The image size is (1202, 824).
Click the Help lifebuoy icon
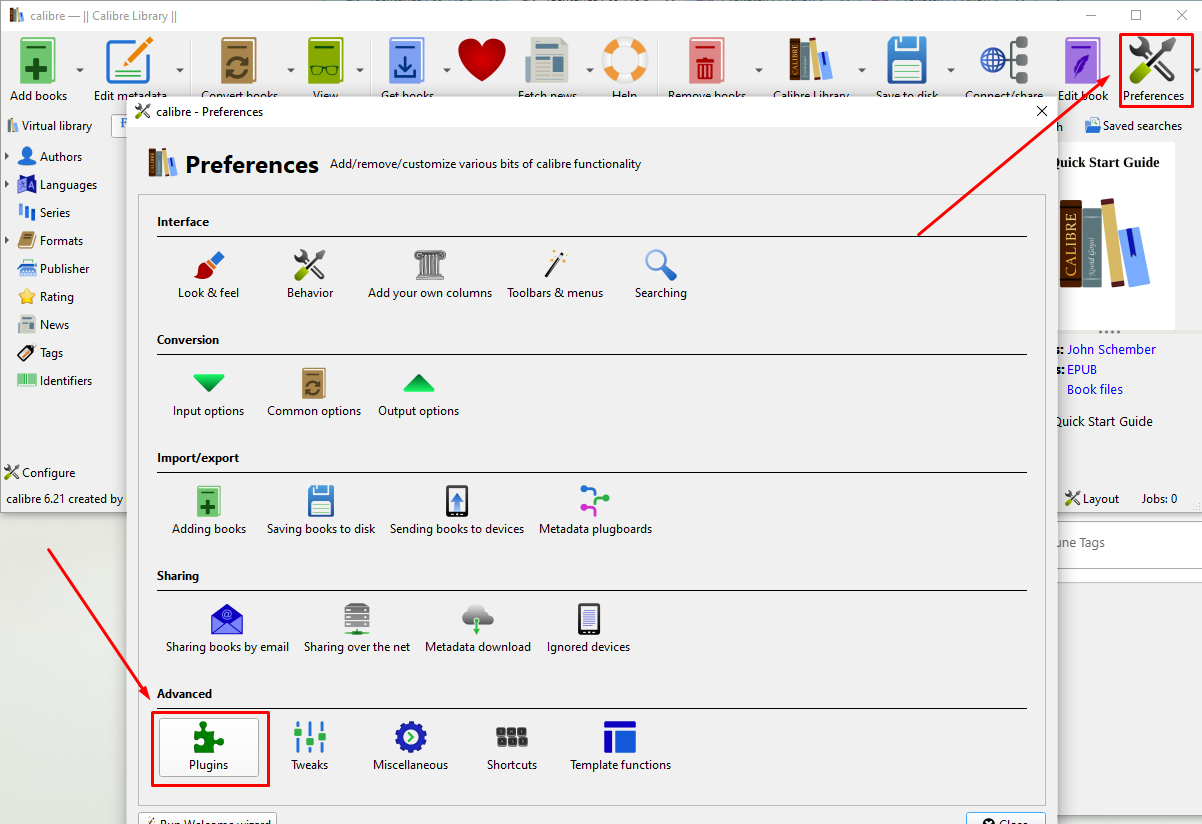[624, 62]
